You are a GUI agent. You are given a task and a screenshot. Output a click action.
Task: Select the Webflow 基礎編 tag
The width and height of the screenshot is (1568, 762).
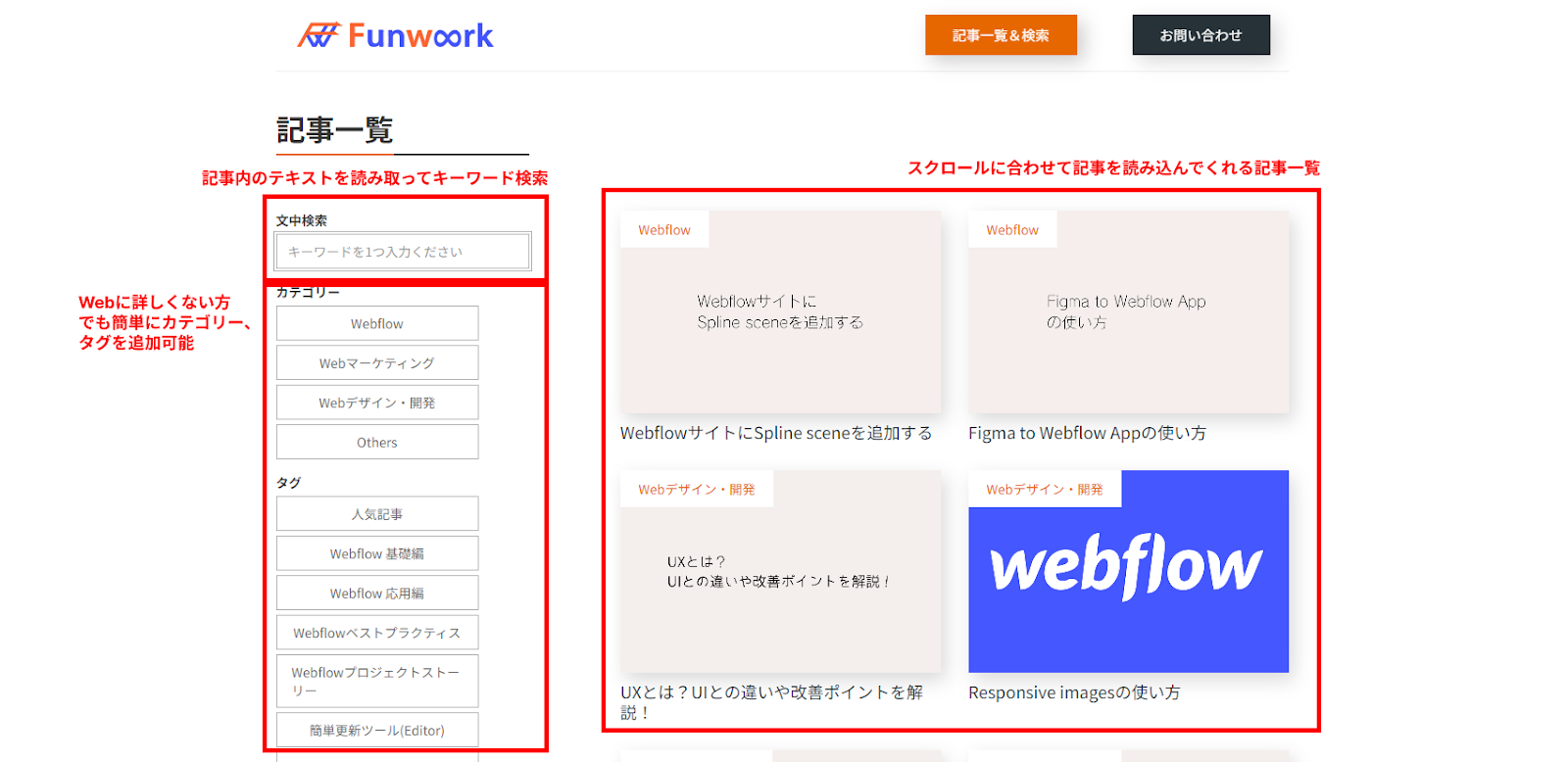pyautogui.click(x=377, y=553)
